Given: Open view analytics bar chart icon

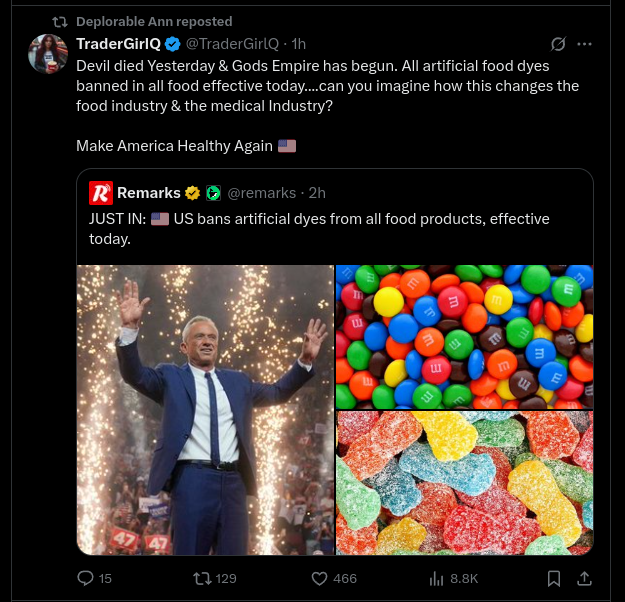Looking at the screenshot, I should coord(436,578).
